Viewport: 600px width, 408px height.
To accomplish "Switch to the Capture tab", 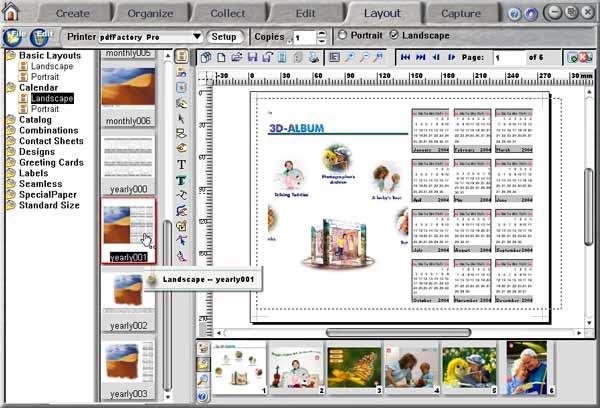I will coord(461,14).
